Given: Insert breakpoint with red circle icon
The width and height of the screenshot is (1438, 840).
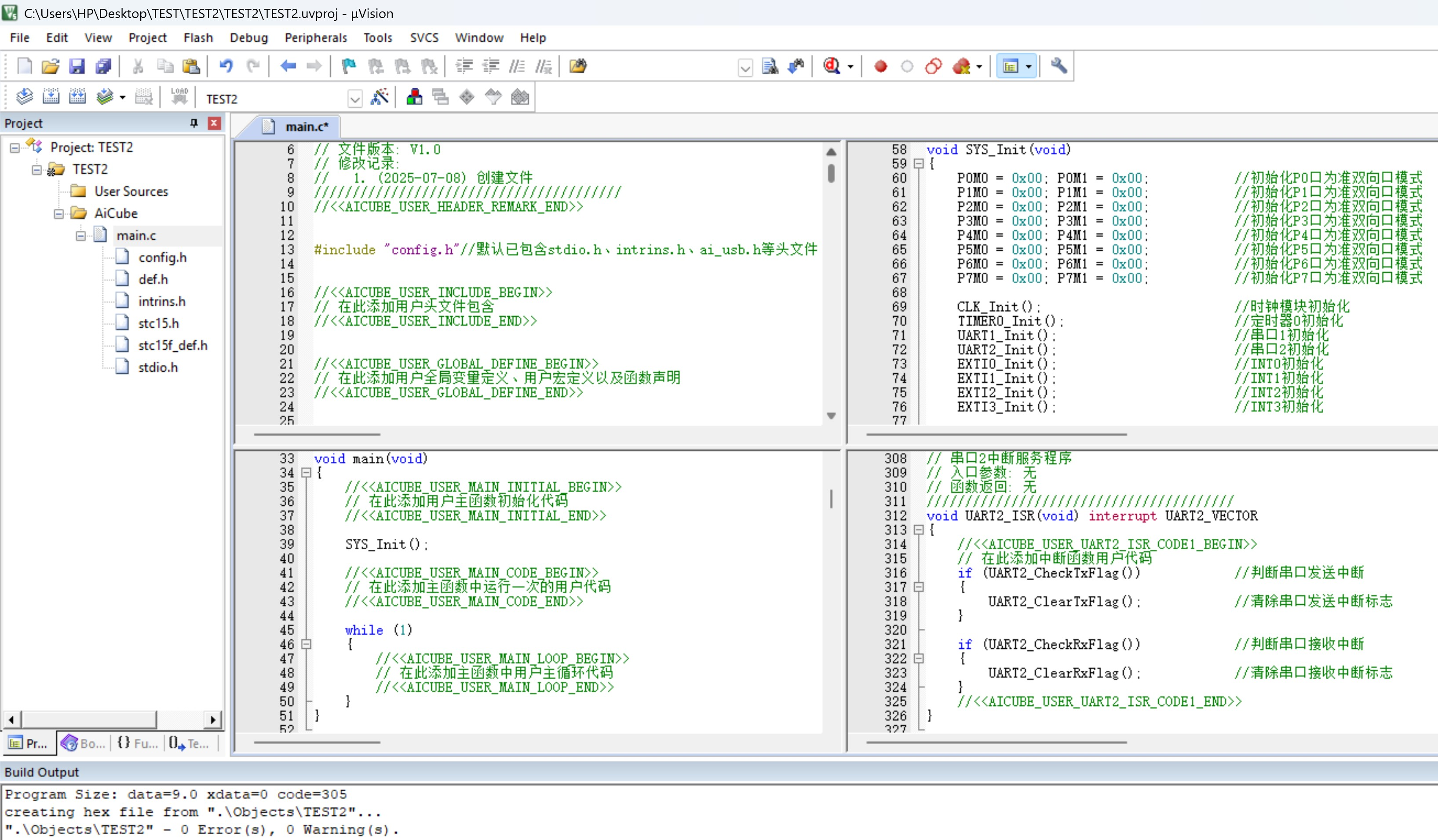Looking at the screenshot, I should click(880, 66).
